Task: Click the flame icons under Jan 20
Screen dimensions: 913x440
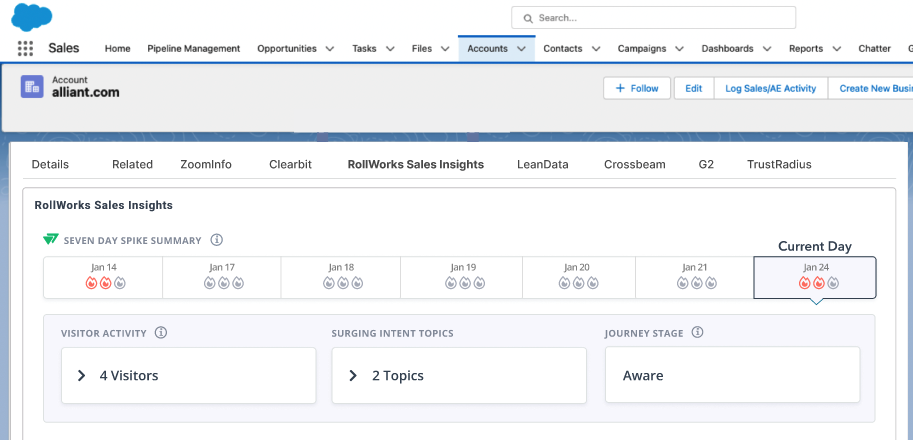Action: (578, 283)
